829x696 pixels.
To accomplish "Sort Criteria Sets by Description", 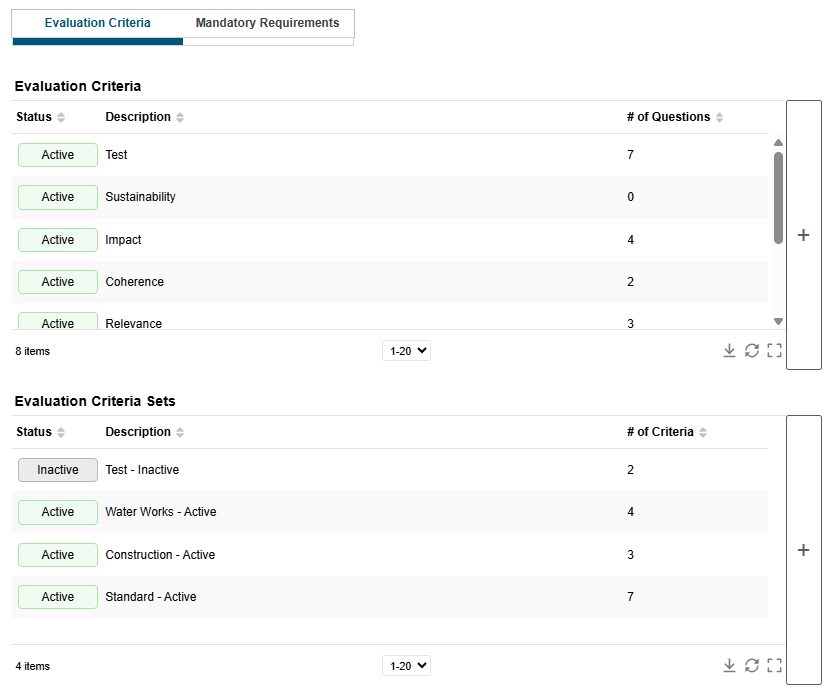I will click(x=180, y=432).
